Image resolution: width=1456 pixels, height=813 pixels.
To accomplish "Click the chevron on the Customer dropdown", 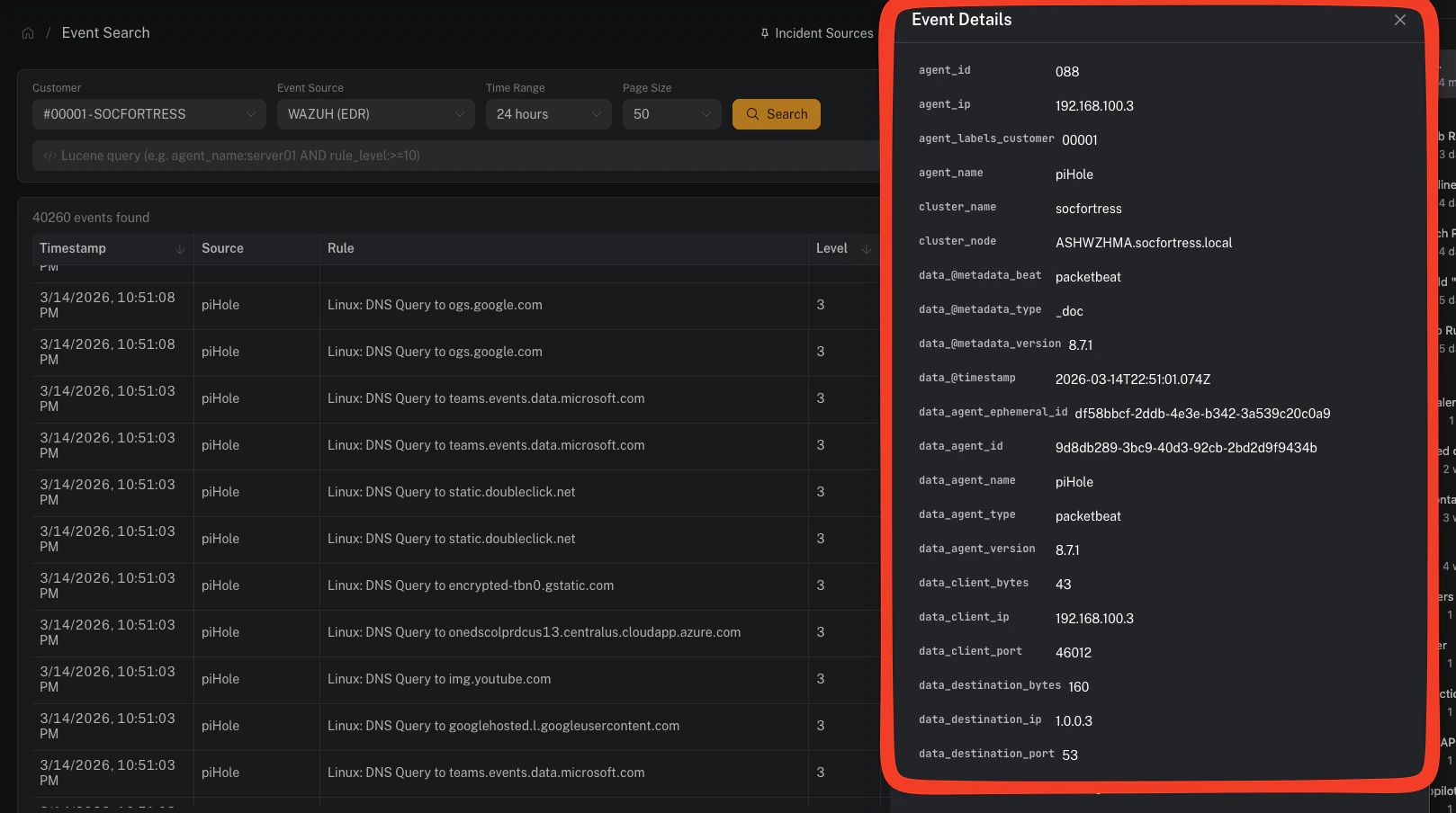I will pos(251,114).
